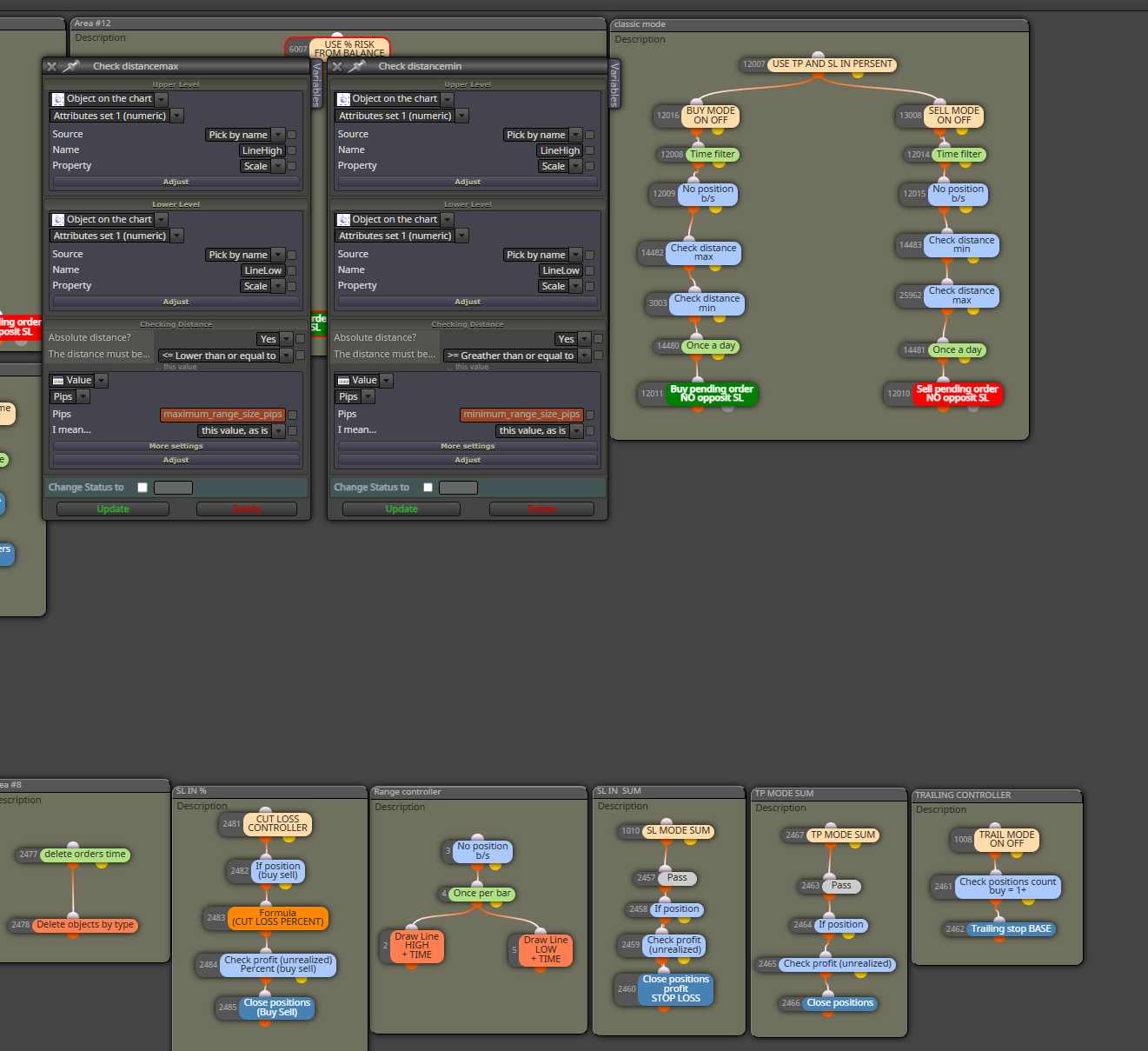Select the SELL MODE ON OFF block

[954, 116]
